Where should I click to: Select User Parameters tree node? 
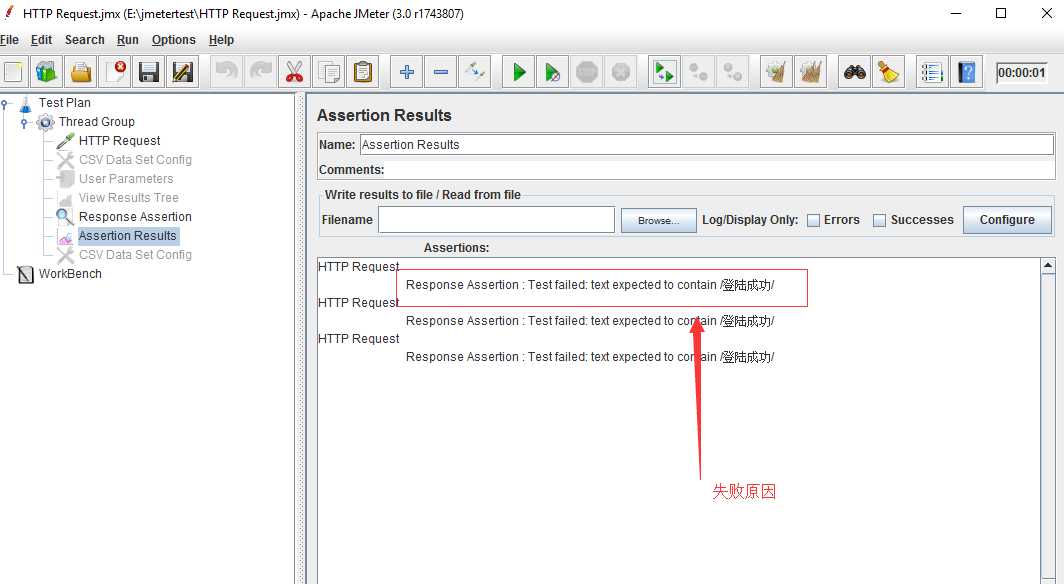[126, 178]
